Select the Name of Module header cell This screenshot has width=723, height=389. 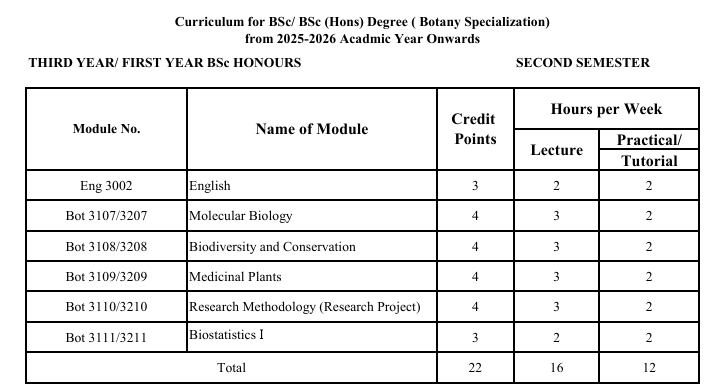coord(312,129)
